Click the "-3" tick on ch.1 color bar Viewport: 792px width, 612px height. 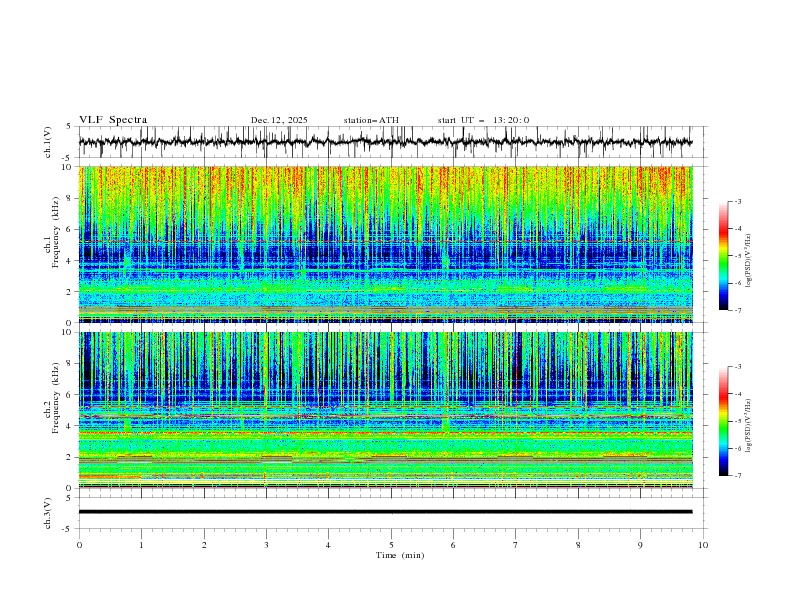point(737,201)
